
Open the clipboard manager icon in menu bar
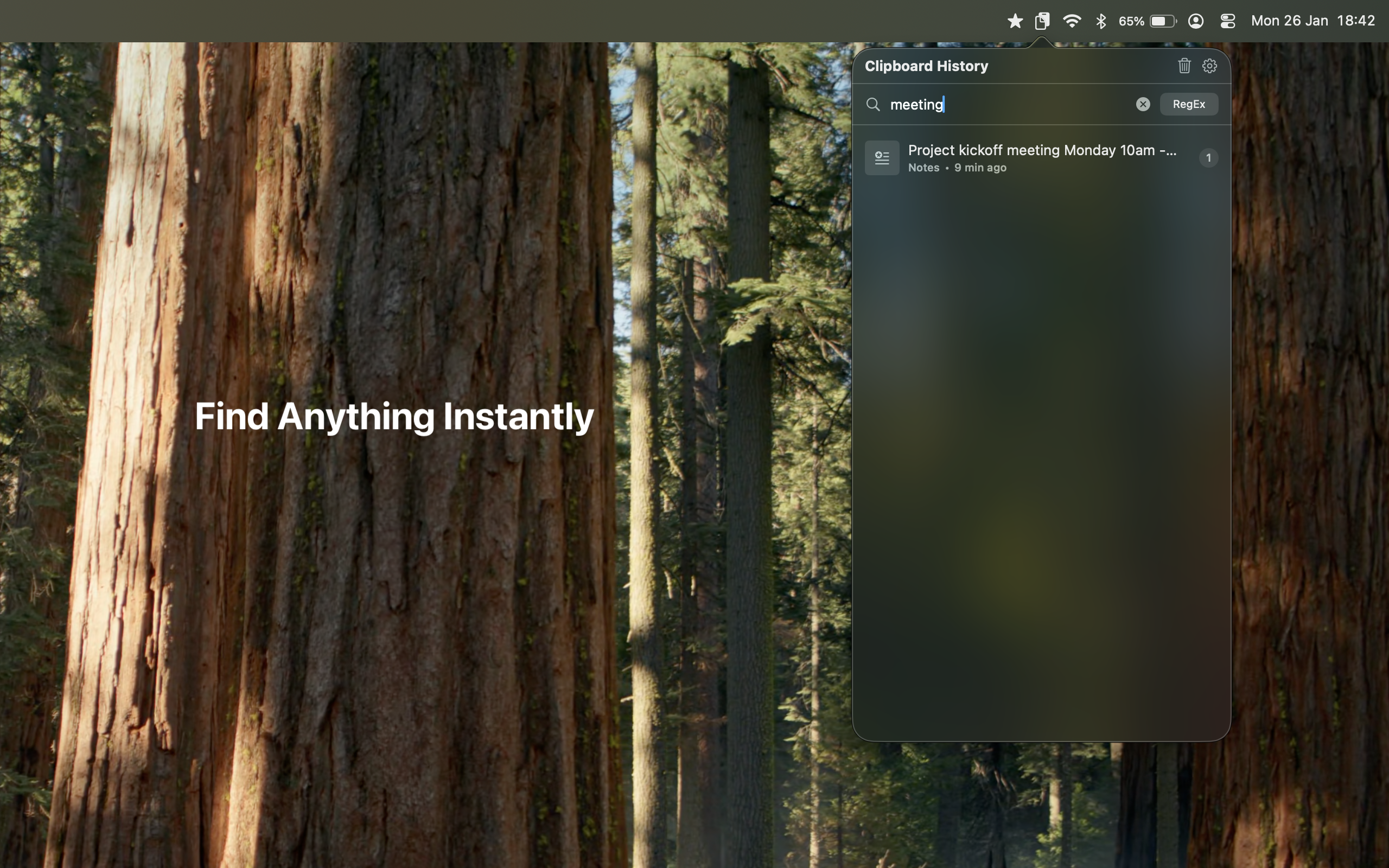coord(1041,21)
